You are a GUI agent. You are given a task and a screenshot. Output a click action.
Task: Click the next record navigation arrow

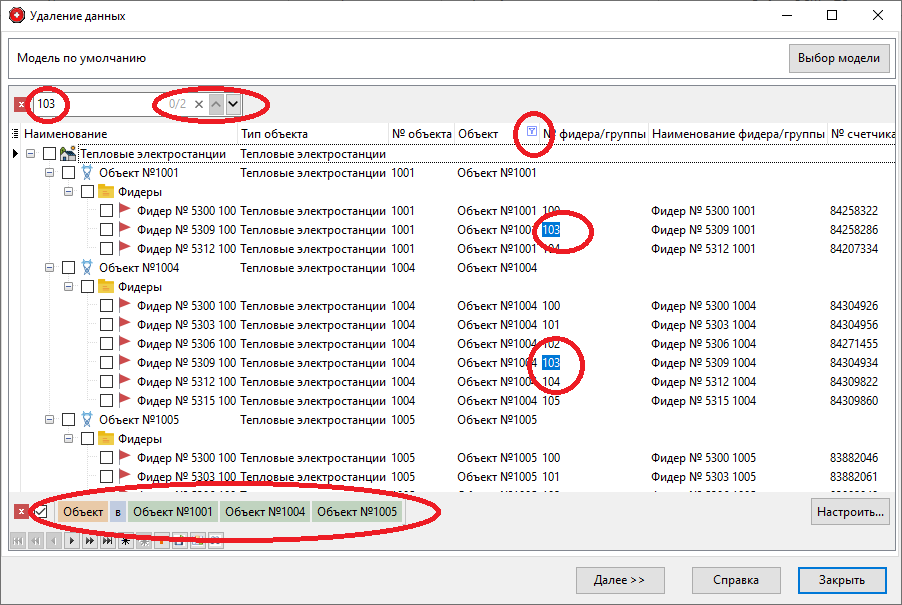70,541
